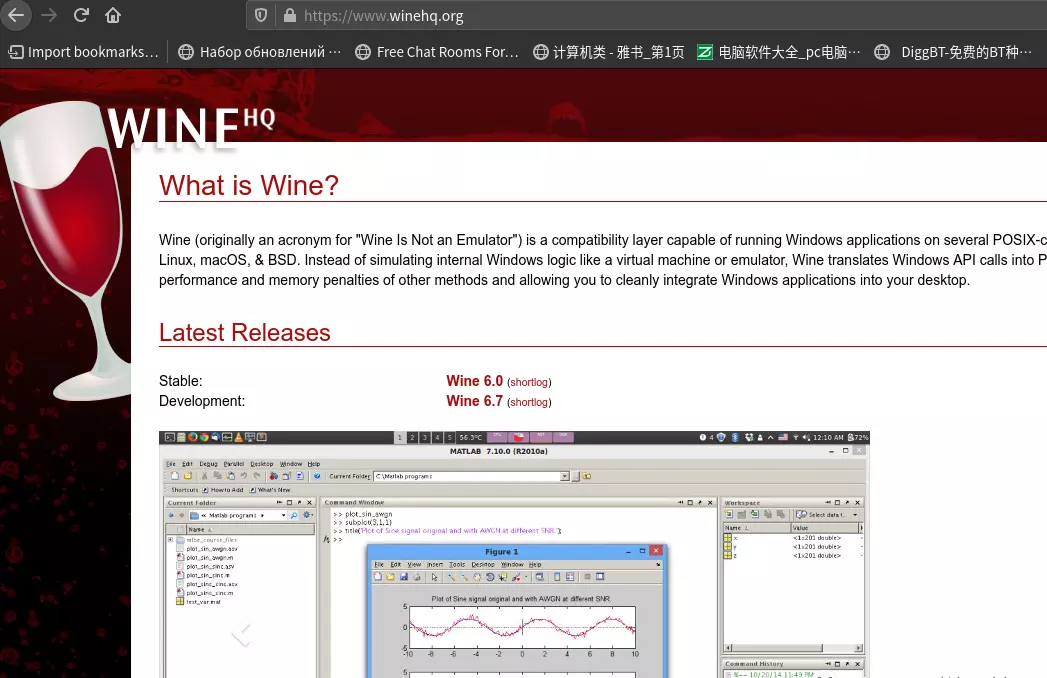Open the Wine 6.0 stable release link

pos(474,381)
